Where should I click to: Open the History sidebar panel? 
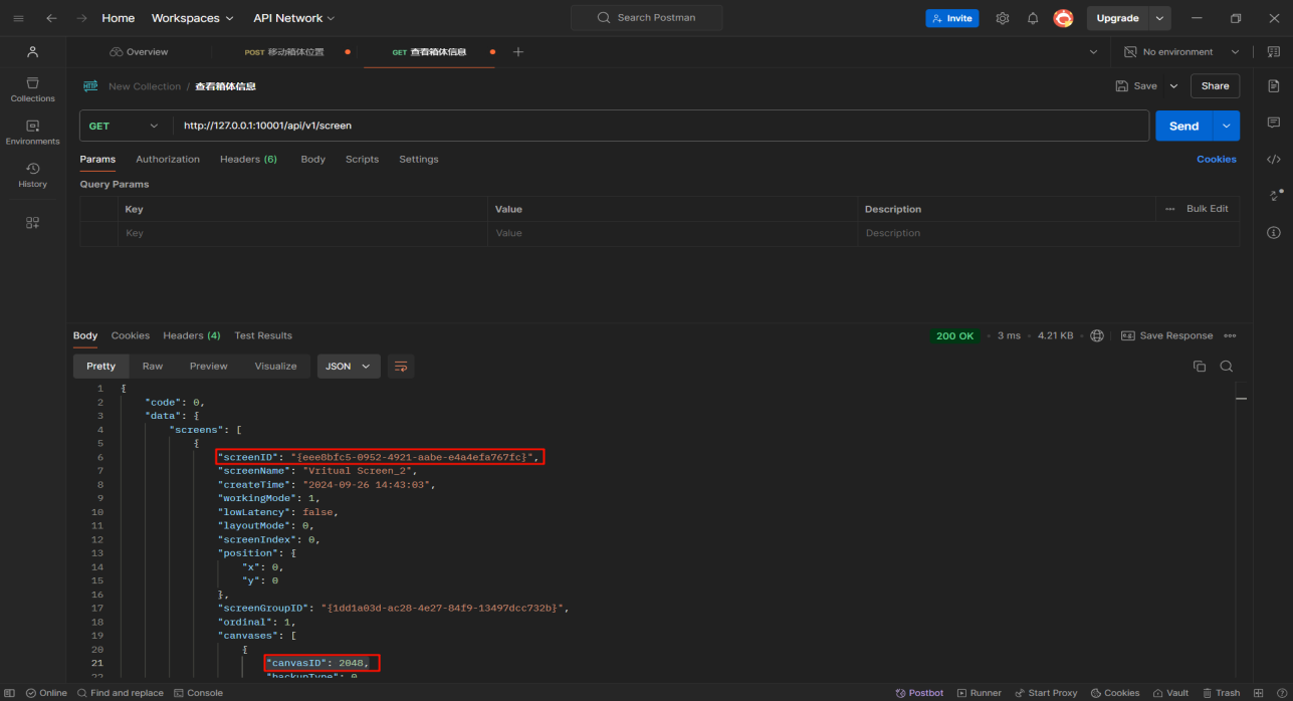[32, 175]
